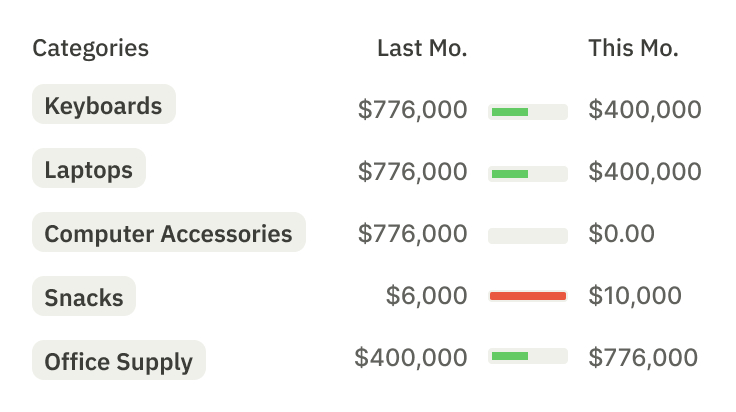
Task: Click the Snacks category tag
Action: [x=84, y=296]
